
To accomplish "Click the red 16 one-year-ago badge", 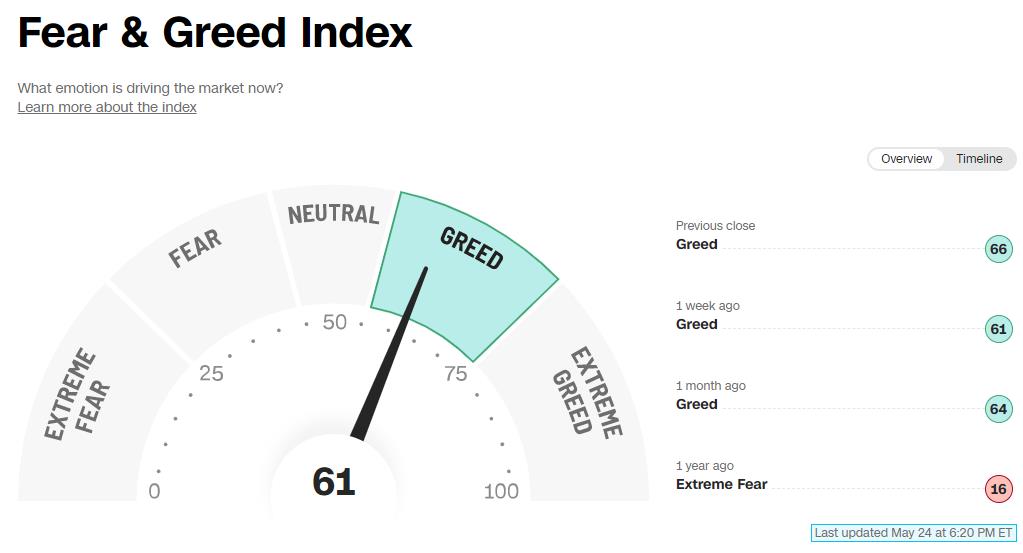I will (998, 489).
